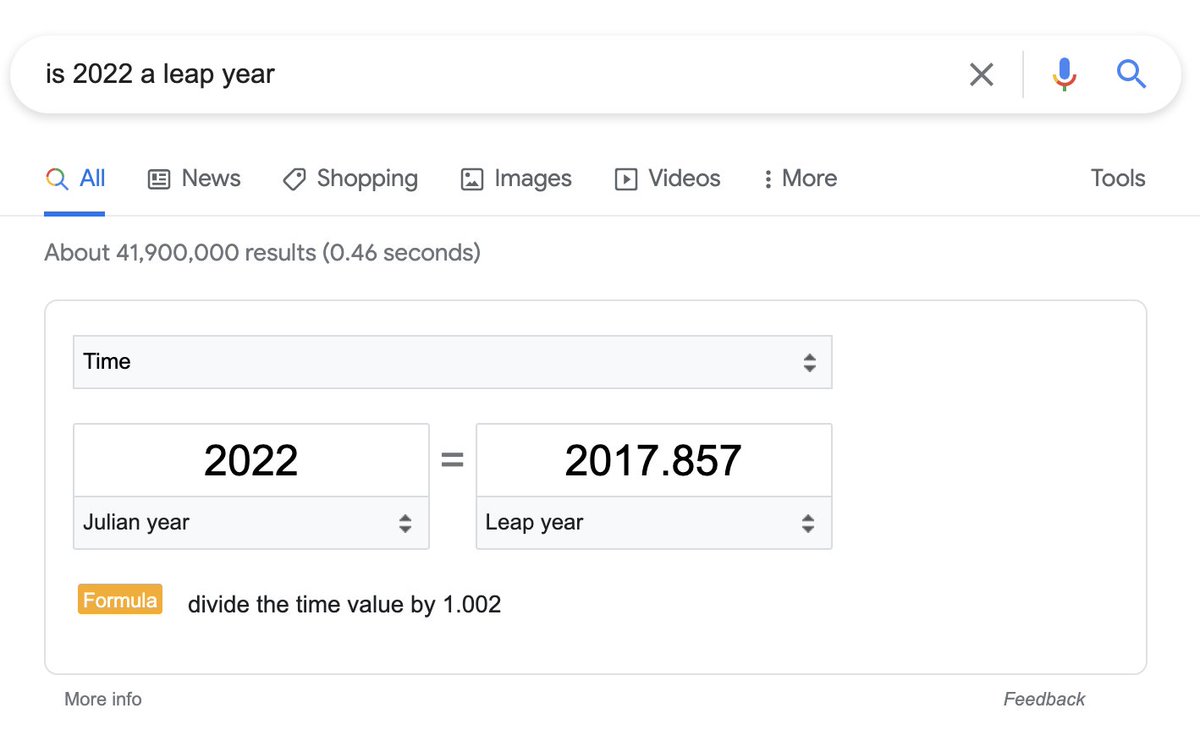Open the Julian year unit dropdown
This screenshot has width=1200, height=741.
(251, 523)
